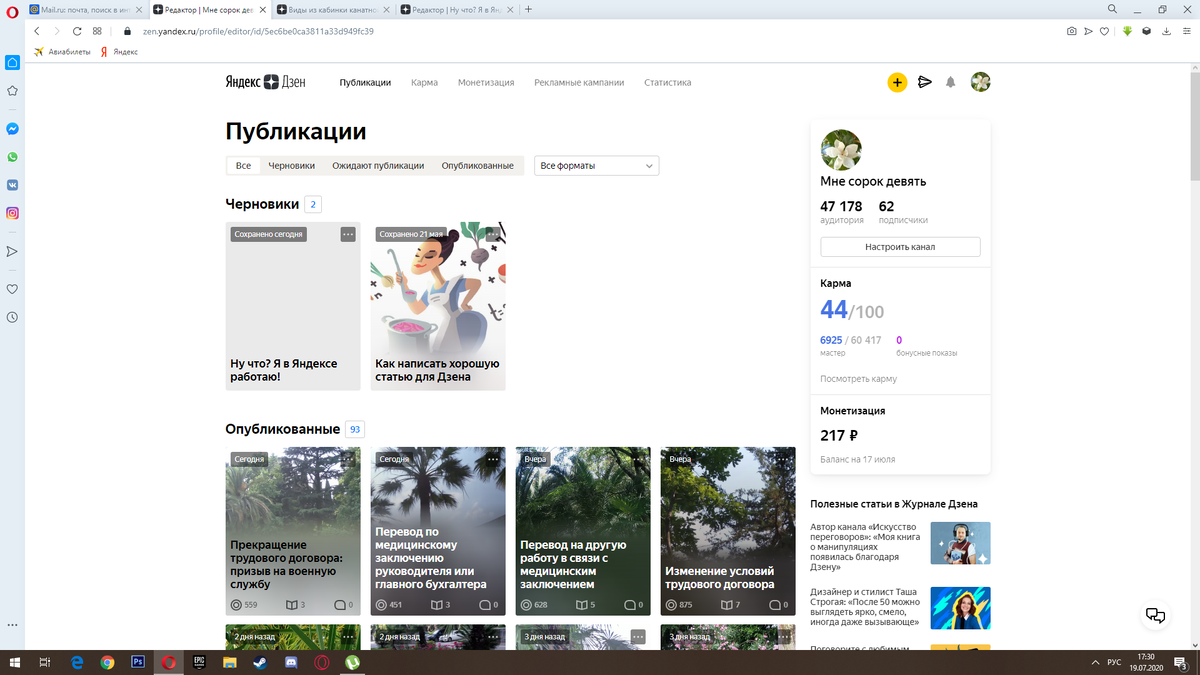Open the "Статистика" navigation item

tap(667, 82)
